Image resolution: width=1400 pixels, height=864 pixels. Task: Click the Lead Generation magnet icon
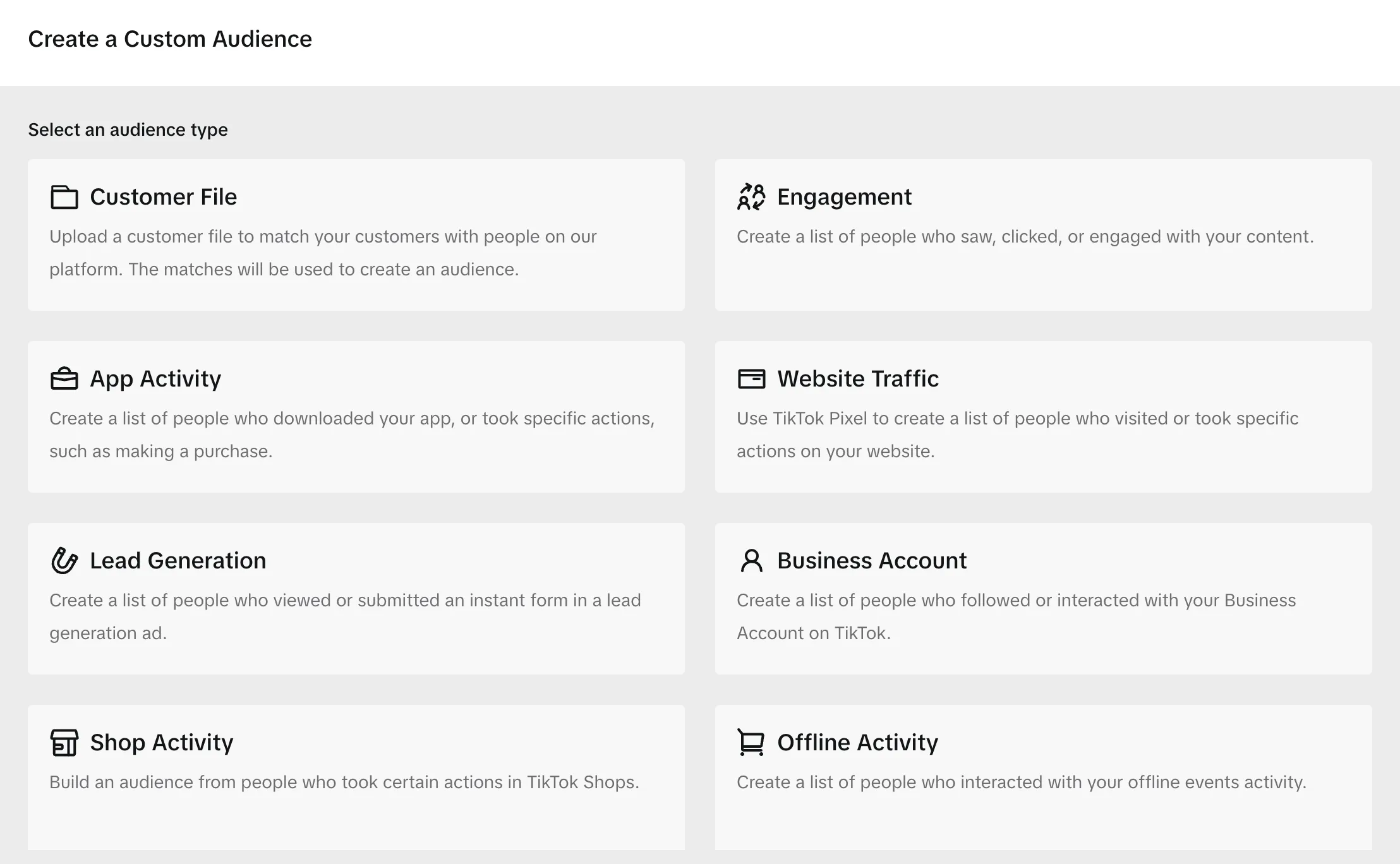click(x=64, y=560)
